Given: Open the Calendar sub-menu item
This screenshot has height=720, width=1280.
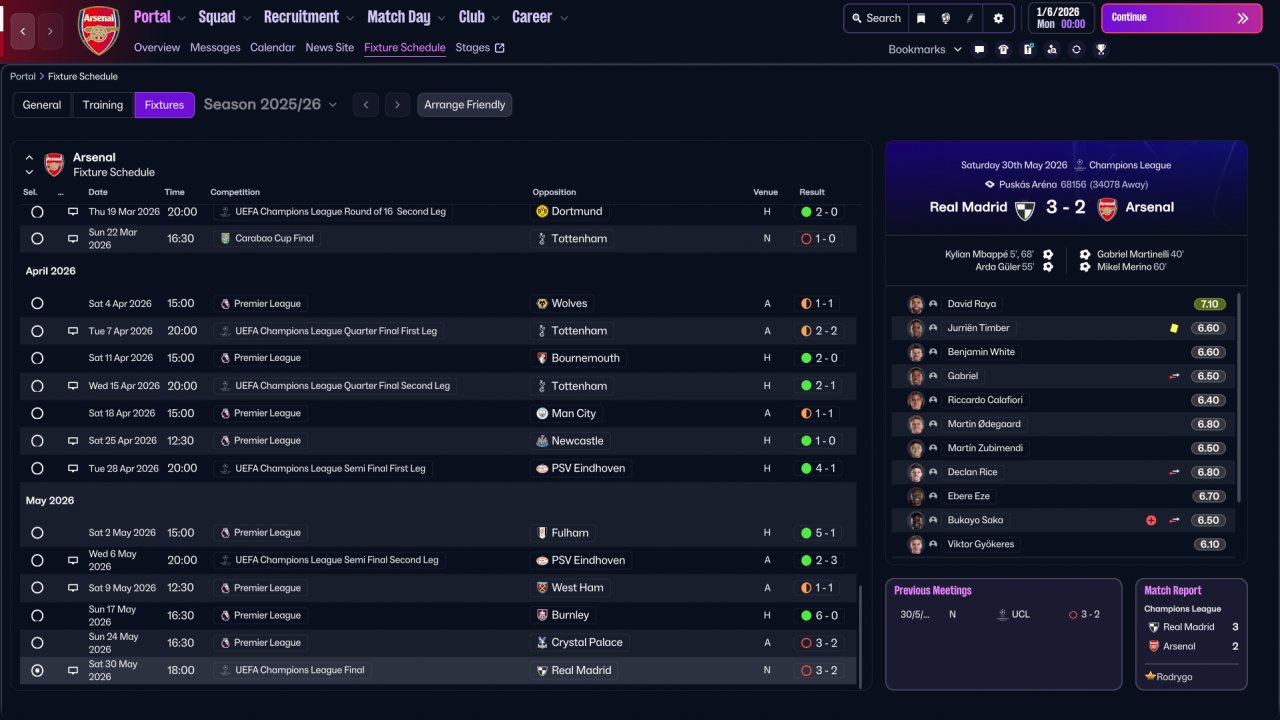Looking at the screenshot, I should click(273, 48).
